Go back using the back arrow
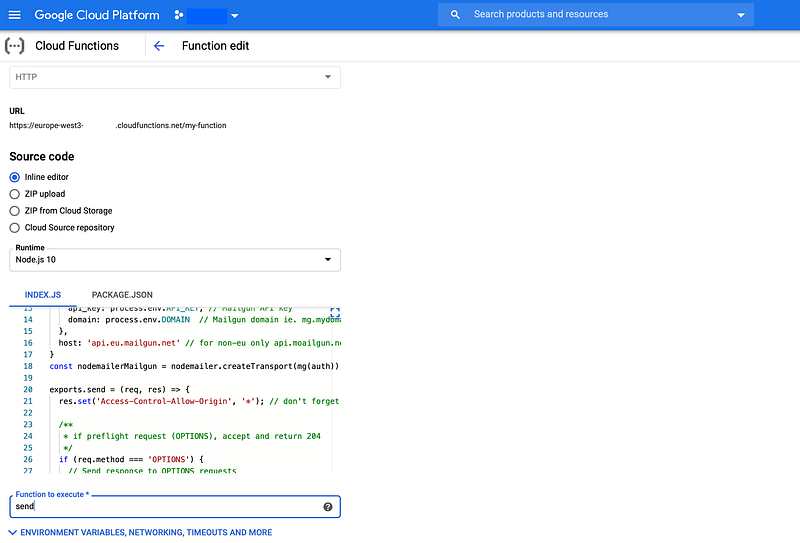The width and height of the screenshot is (800, 543). (159, 46)
